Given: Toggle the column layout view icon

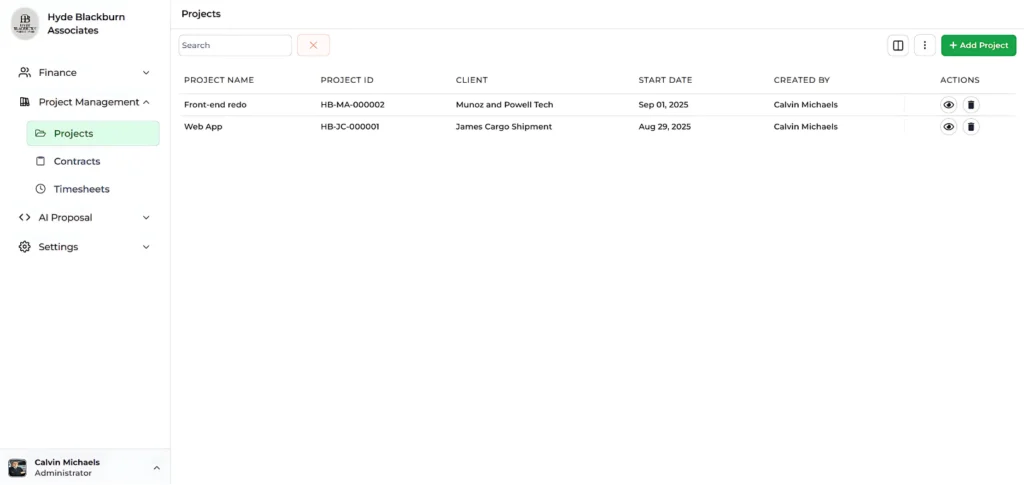Looking at the screenshot, I should (x=898, y=45).
